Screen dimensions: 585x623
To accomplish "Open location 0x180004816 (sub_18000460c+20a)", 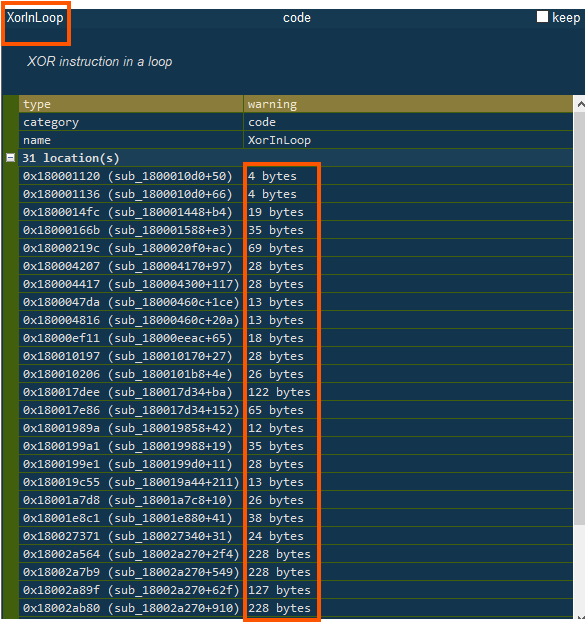I will click(131, 320).
